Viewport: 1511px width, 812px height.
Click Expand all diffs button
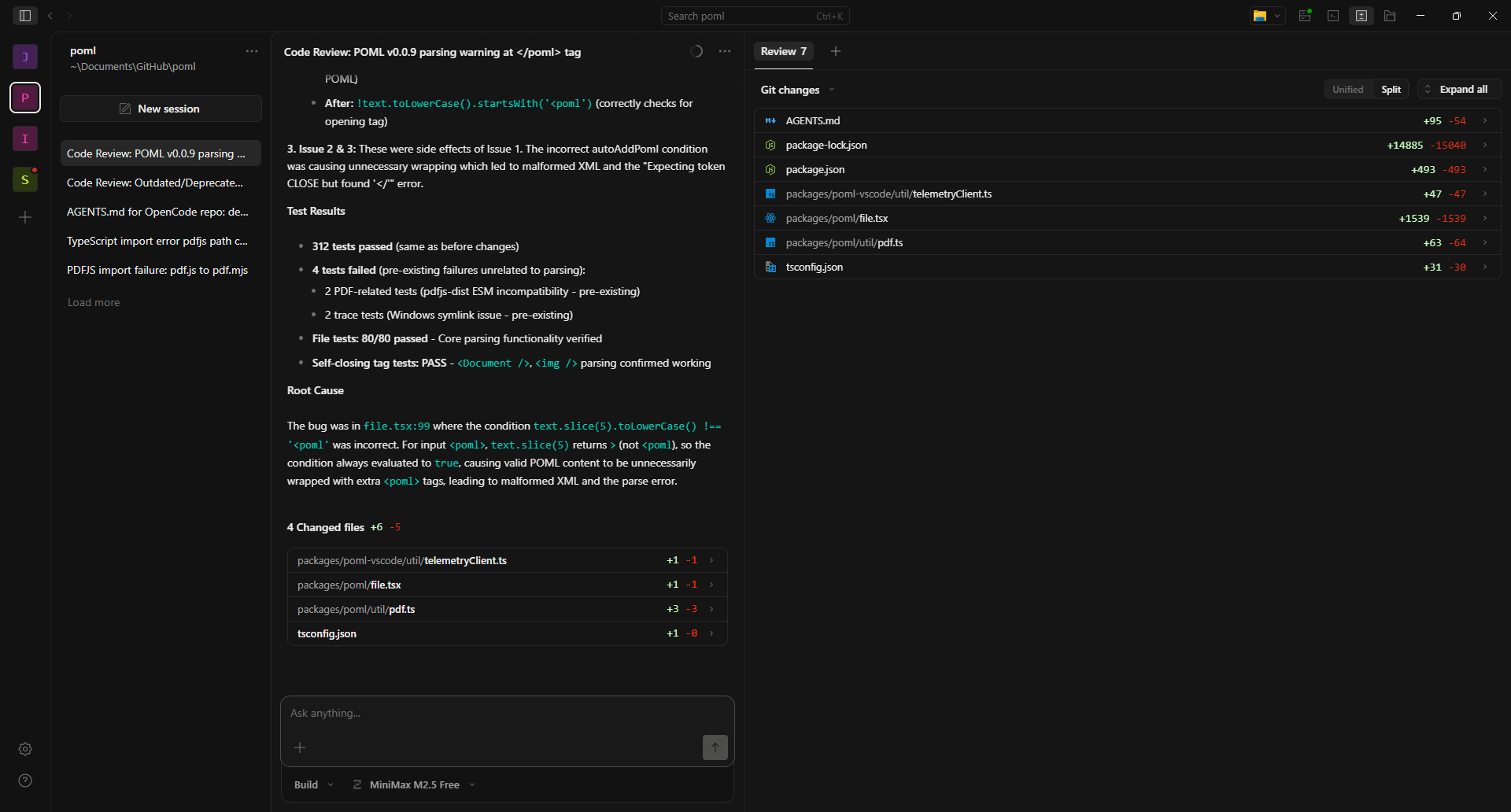[x=1460, y=89]
